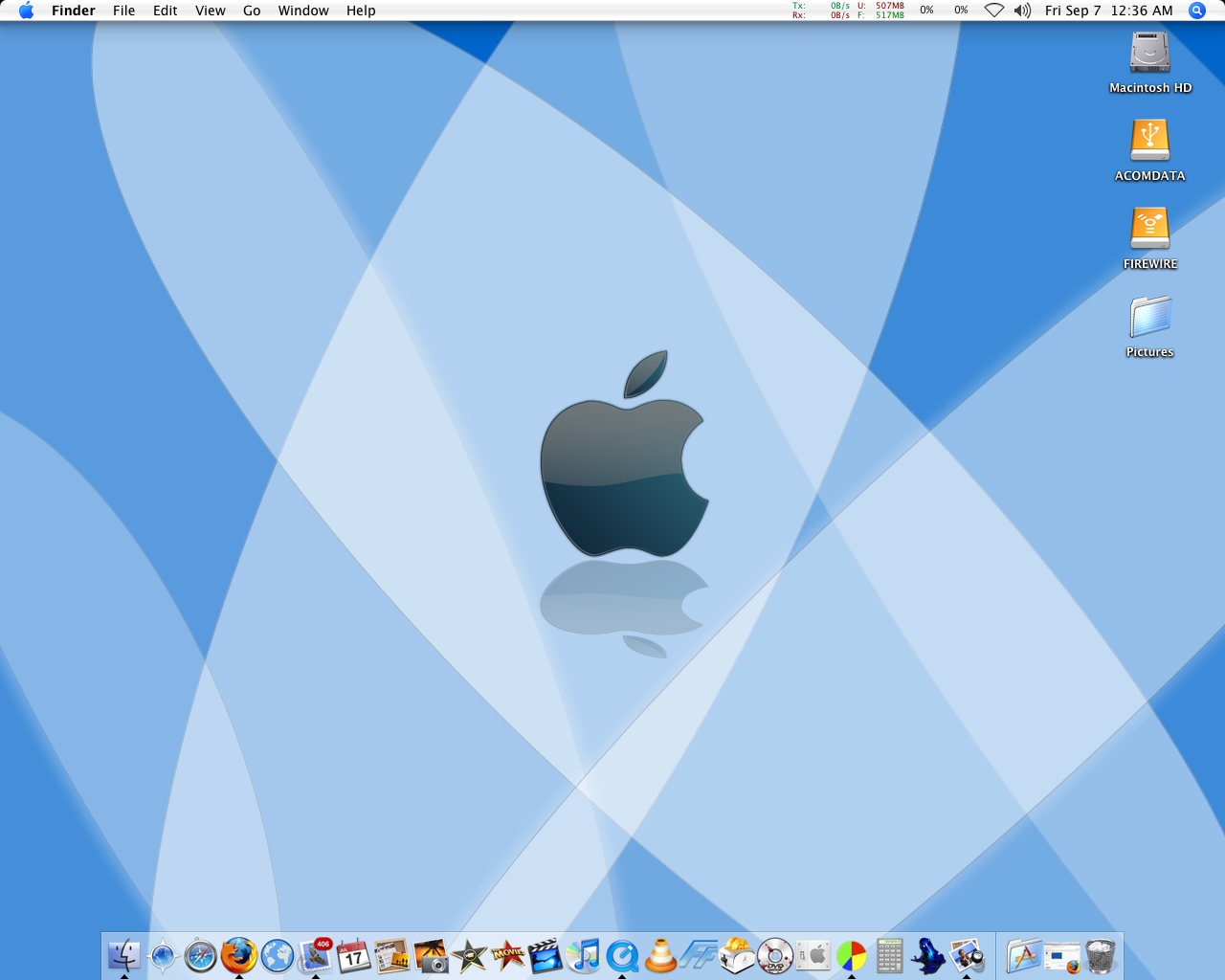The height and width of the screenshot is (980, 1225).
Task: Open Firefox in the Dock
Action: (239, 955)
